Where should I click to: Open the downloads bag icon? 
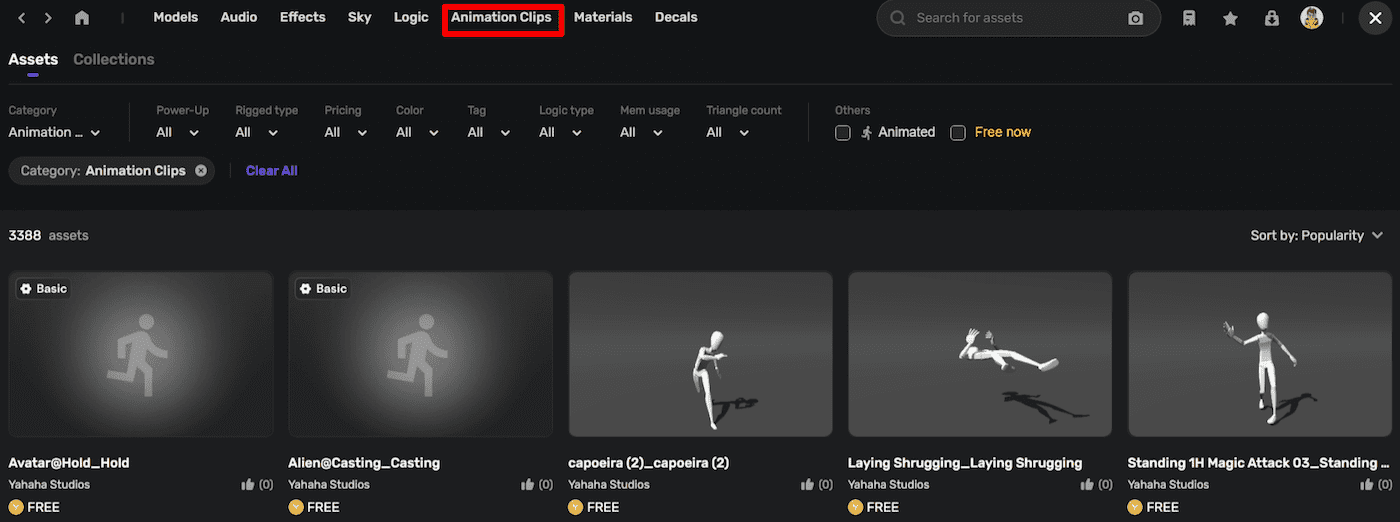(x=1271, y=18)
